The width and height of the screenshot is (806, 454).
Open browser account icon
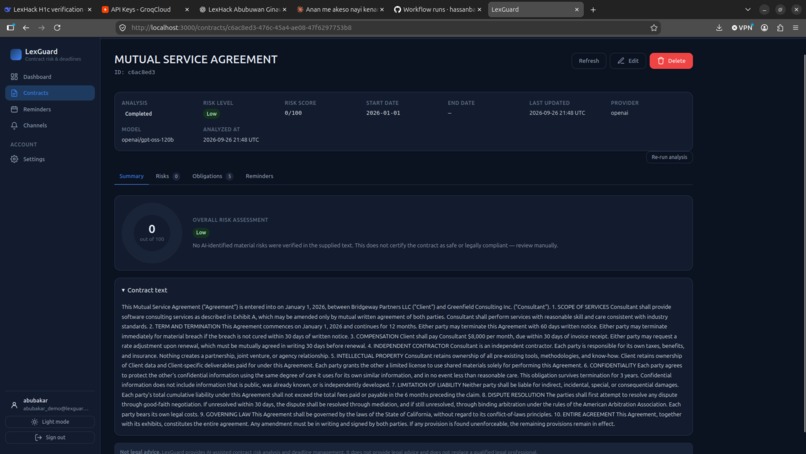point(764,28)
